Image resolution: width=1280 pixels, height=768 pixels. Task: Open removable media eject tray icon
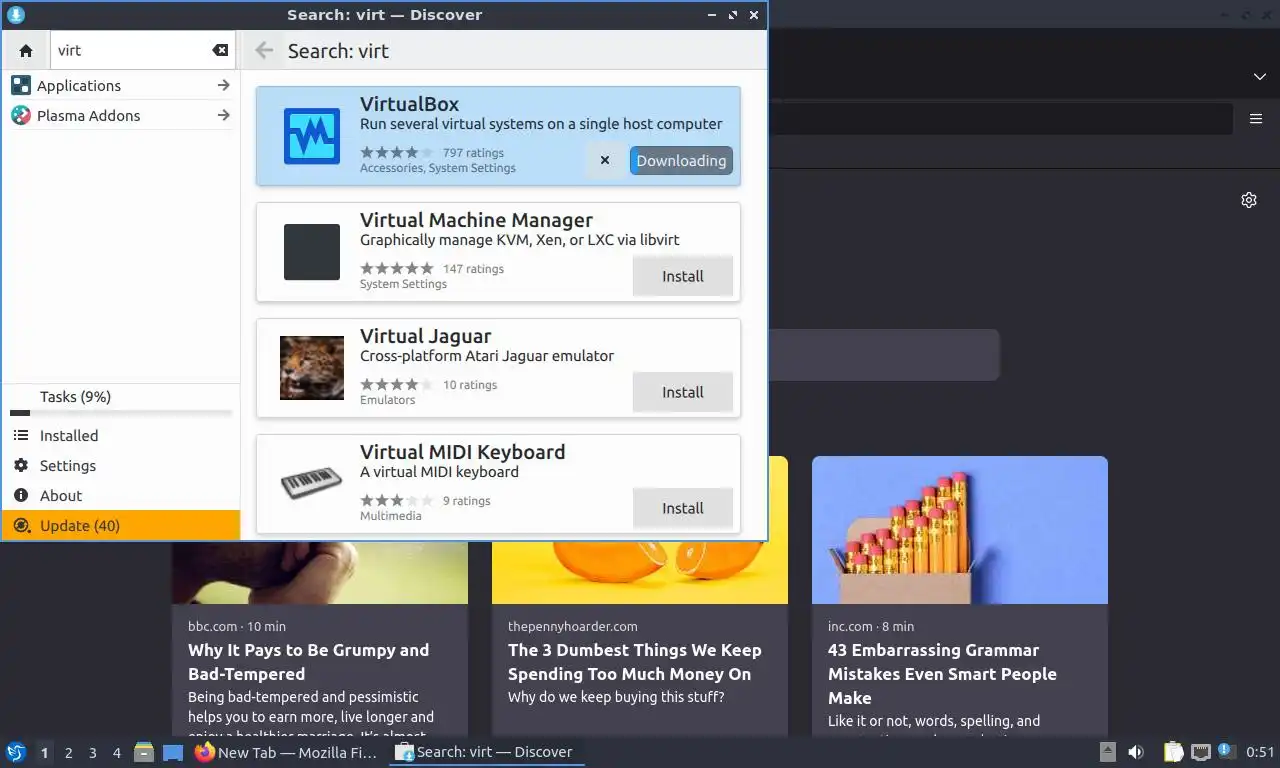(1107, 752)
